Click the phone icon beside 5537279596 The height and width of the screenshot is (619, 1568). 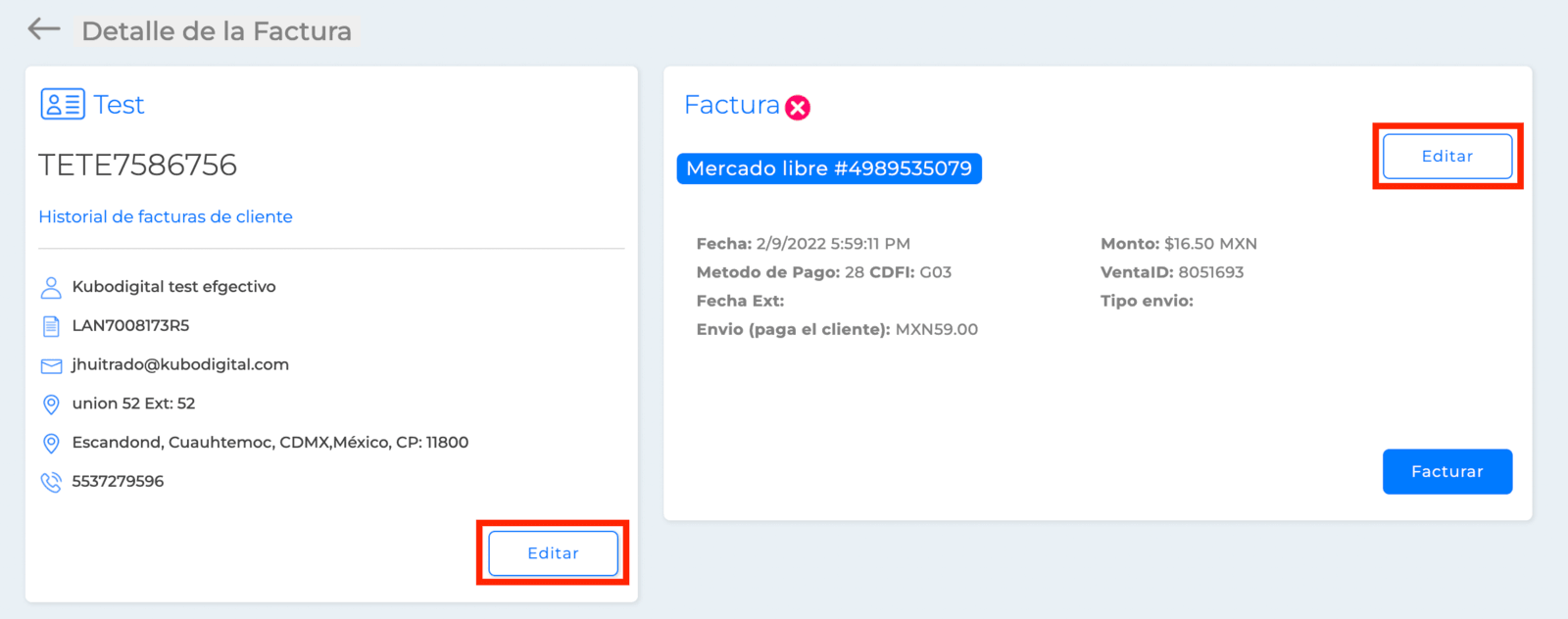click(x=51, y=482)
